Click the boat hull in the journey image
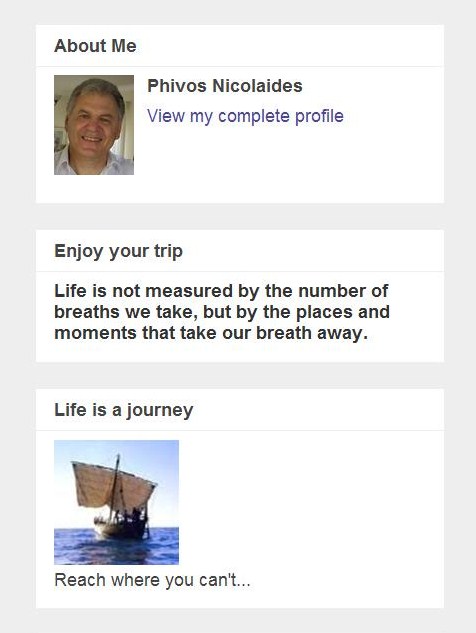476x633 pixels. click(x=121, y=528)
